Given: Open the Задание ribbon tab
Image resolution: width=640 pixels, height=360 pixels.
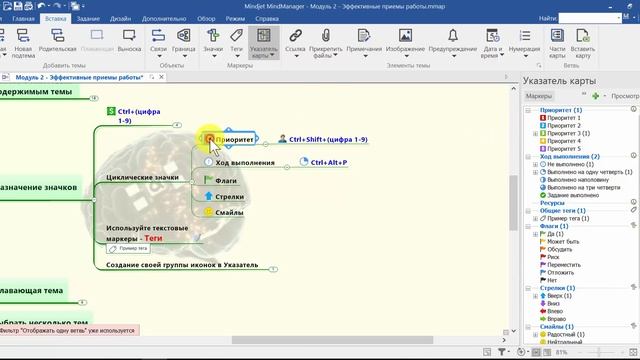Looking at the screenshot, I should pyautogui.click(x=88, y=19).
